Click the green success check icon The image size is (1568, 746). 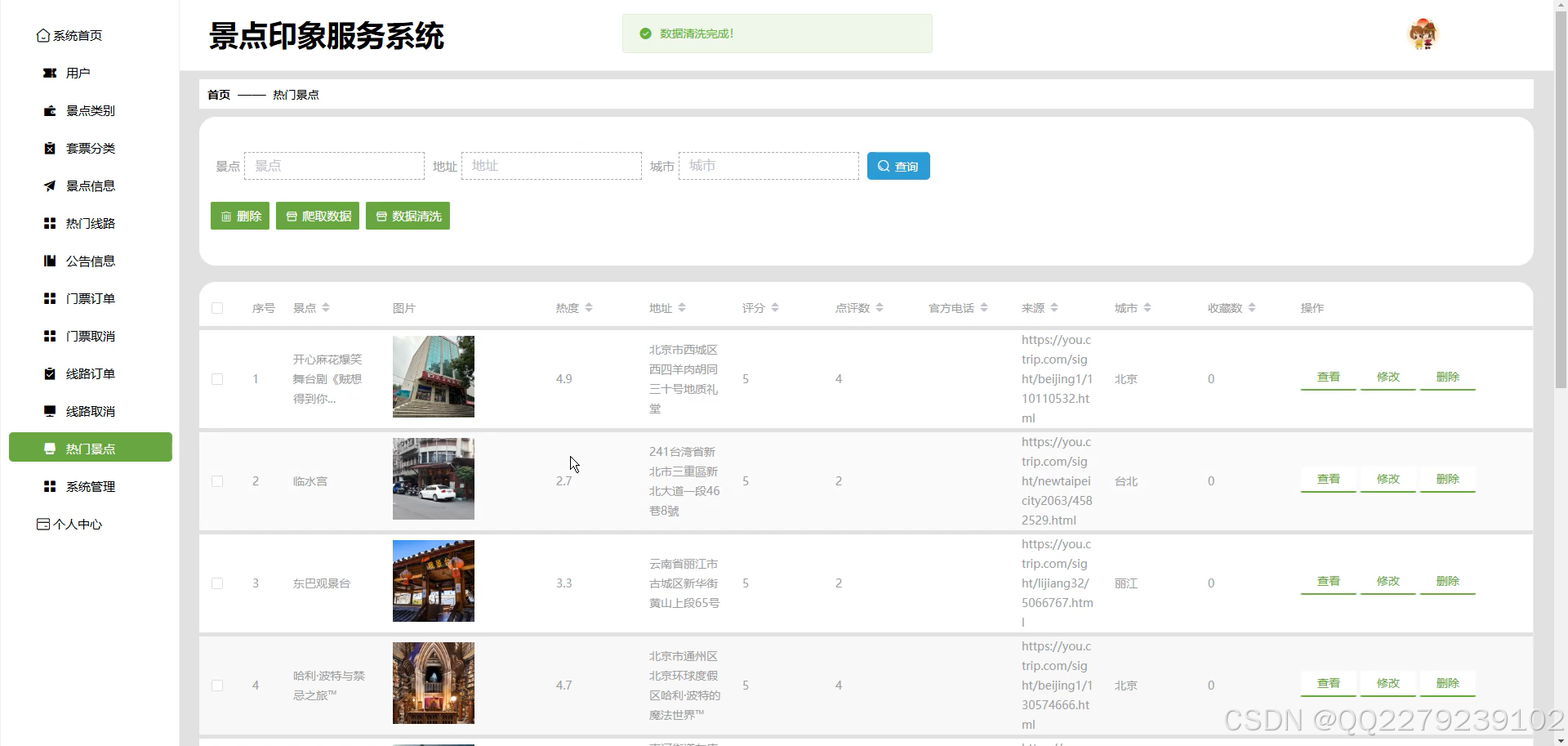[x=645, y=34]
